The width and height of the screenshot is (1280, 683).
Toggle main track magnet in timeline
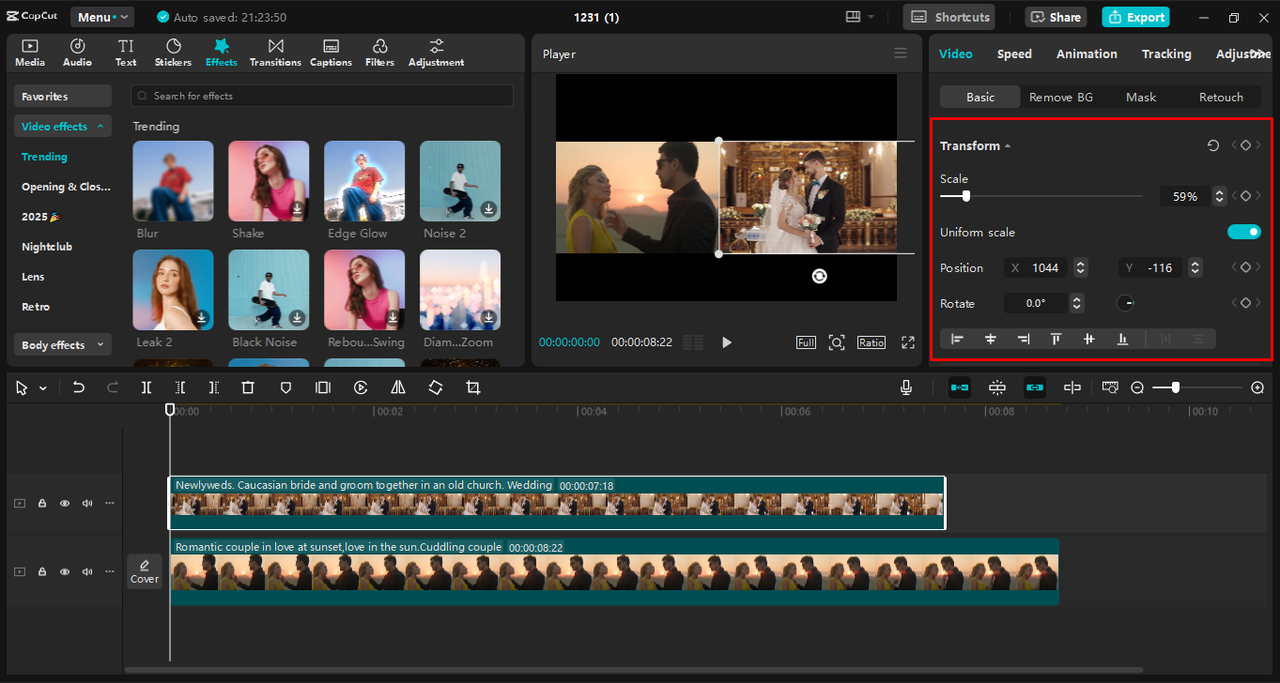pos(960,387)
